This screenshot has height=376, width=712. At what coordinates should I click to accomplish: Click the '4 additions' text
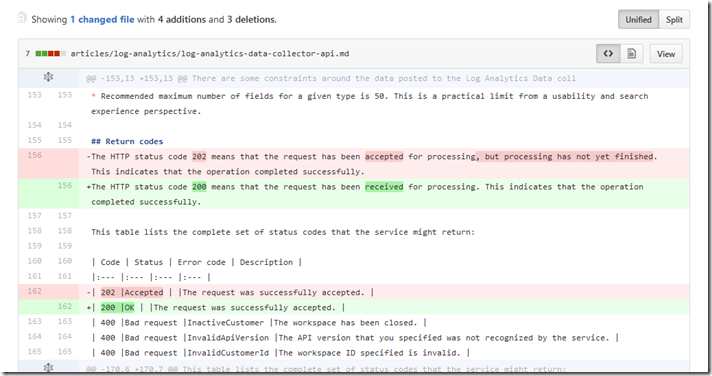[182, 20]
